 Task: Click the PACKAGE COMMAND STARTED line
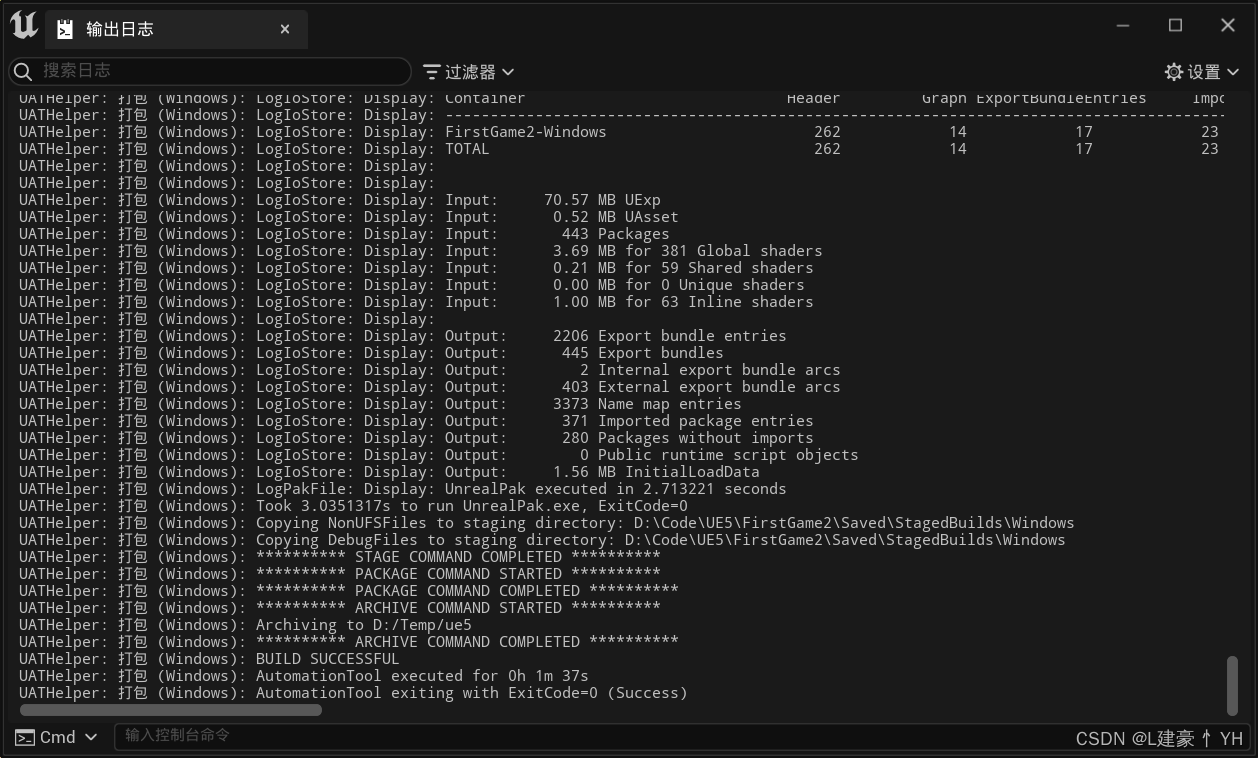(x=340, y=574)
